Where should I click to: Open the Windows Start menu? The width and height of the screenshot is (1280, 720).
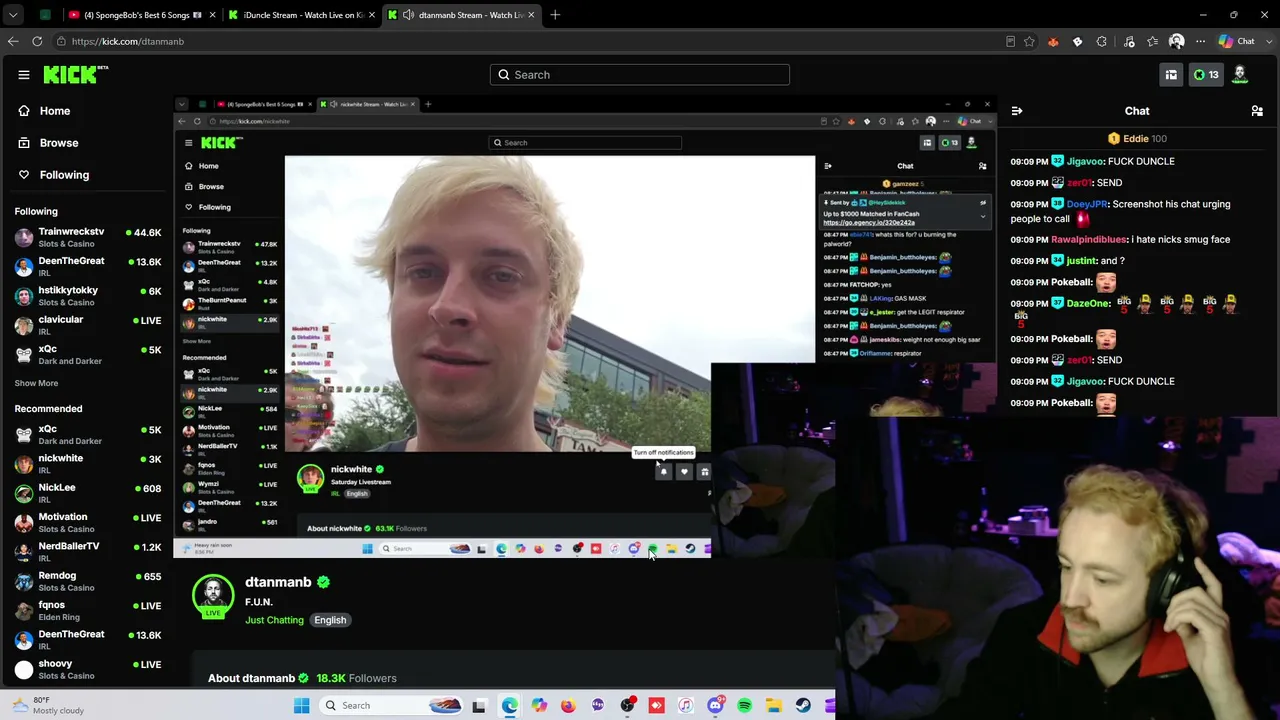(301, 706)
